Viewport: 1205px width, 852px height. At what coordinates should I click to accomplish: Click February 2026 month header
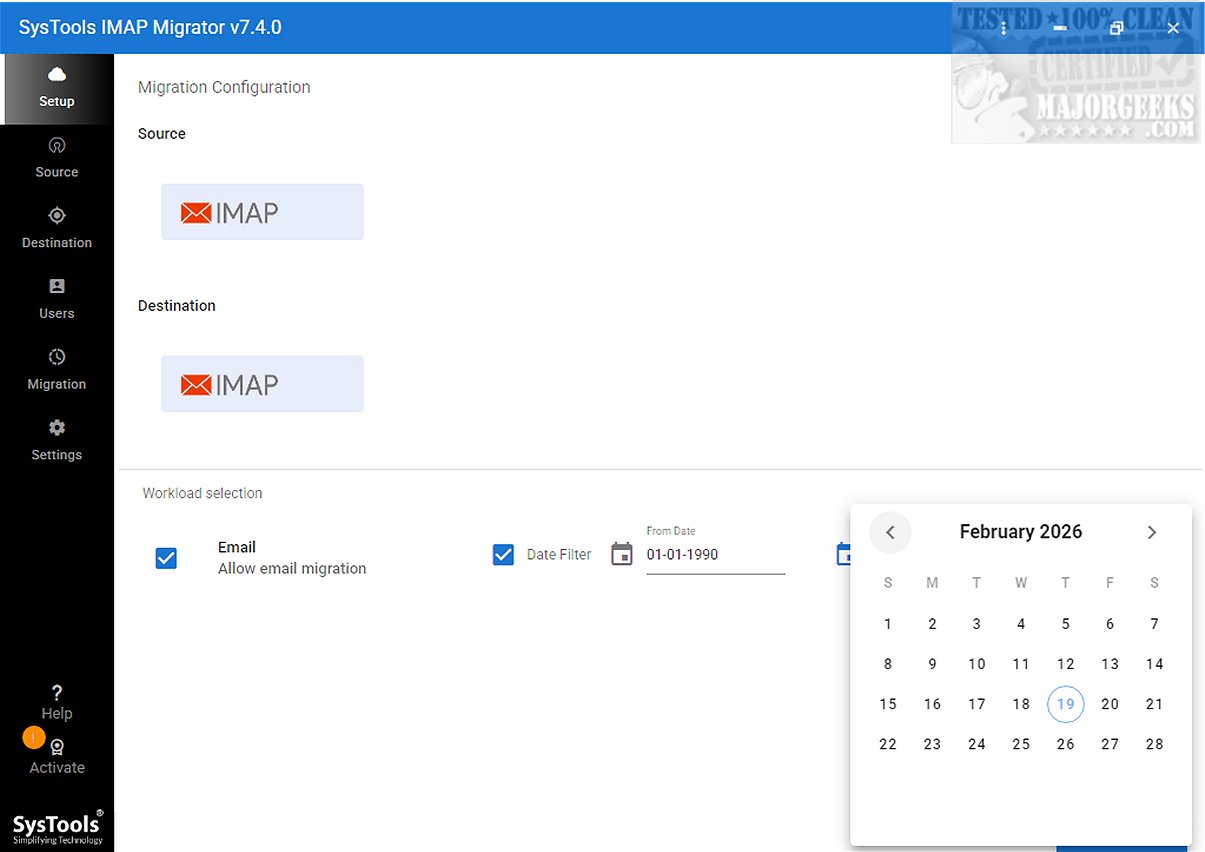pyautogui.click(x=1021, y=532)
